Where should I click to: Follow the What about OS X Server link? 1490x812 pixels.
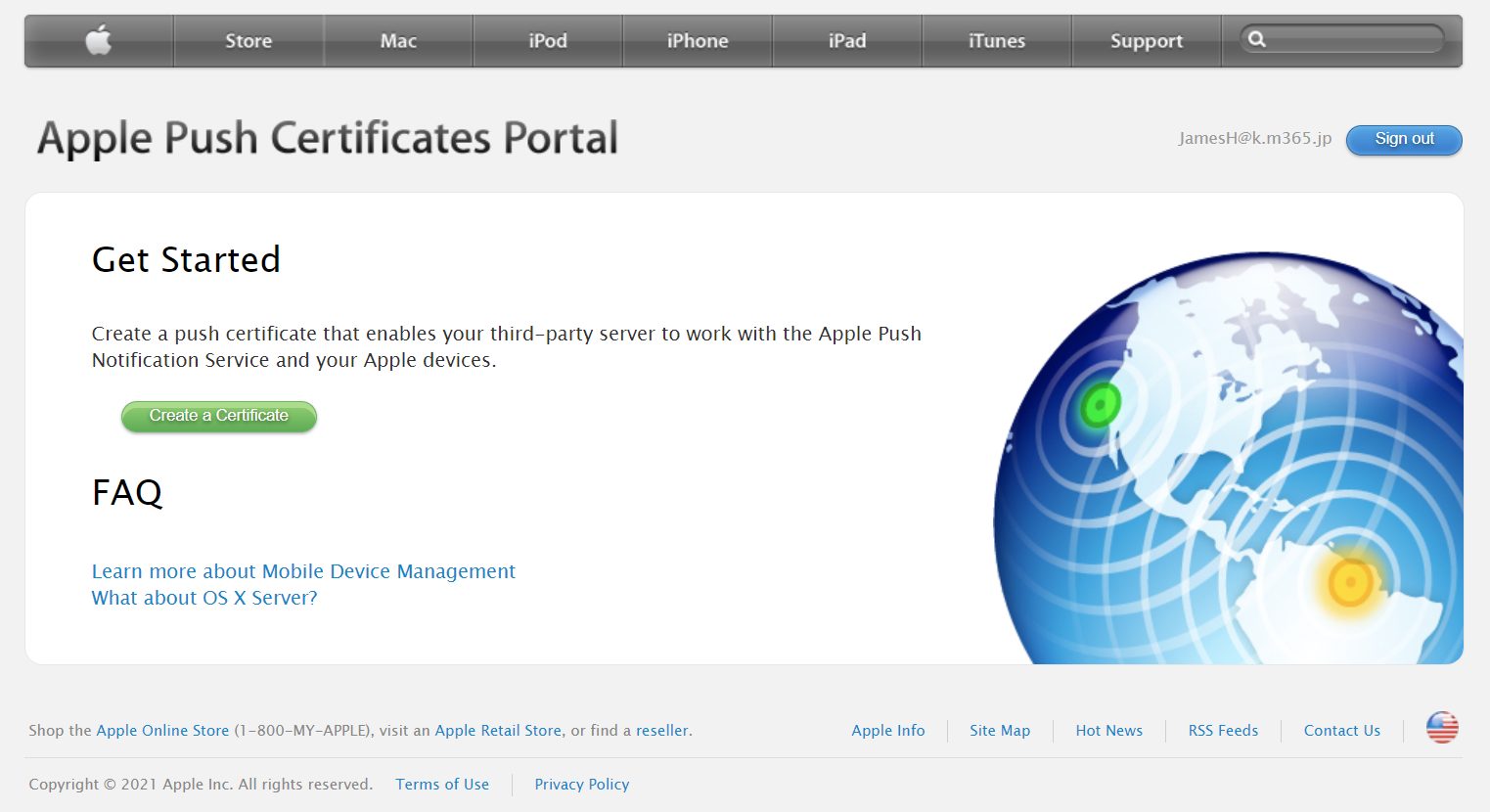(x=204, y=598)
